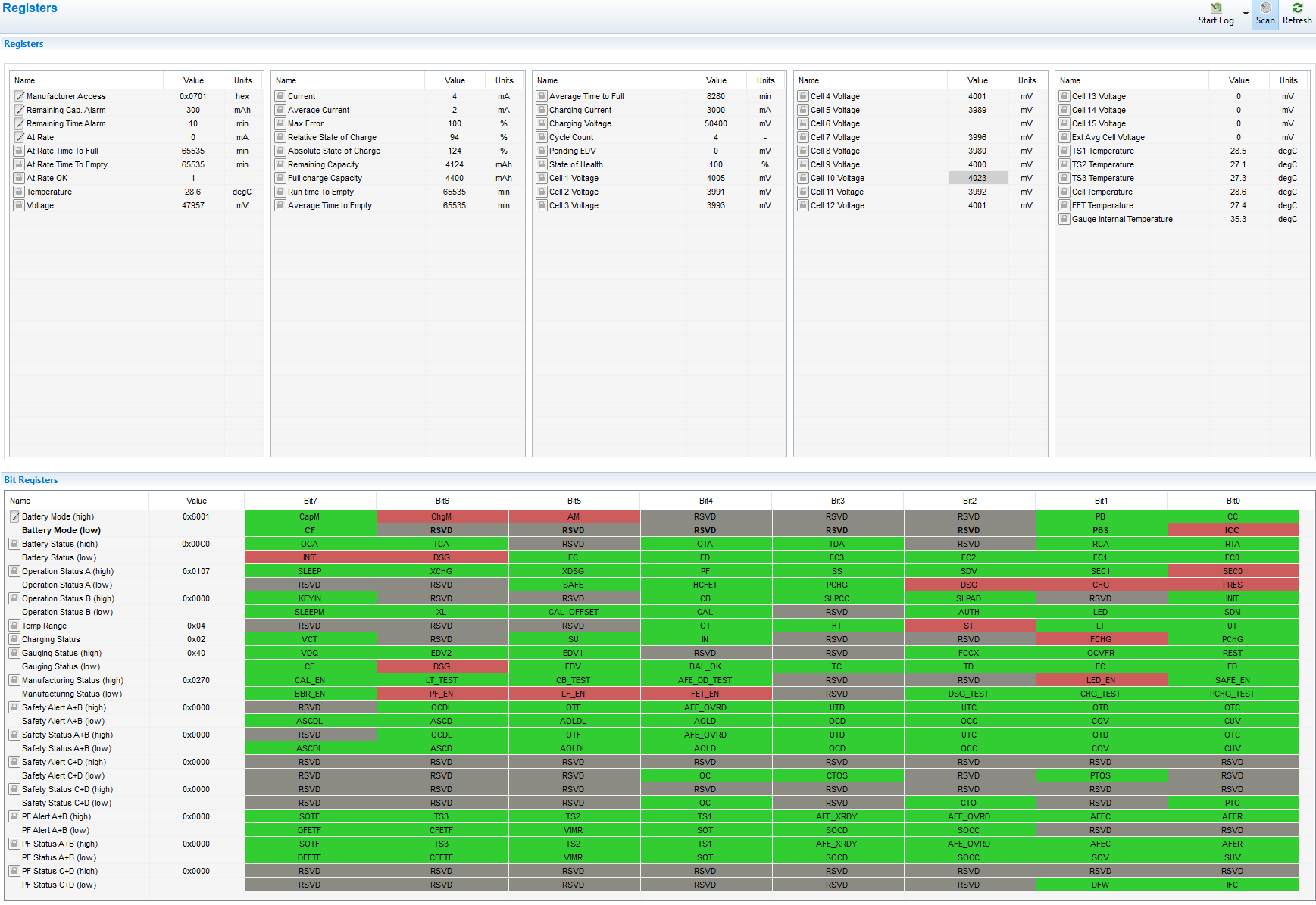This screenshot has height=905, width=1316.
Task: Click the edit icon next to Remaining Cap. Alarm
Action: tap(20, 110)
